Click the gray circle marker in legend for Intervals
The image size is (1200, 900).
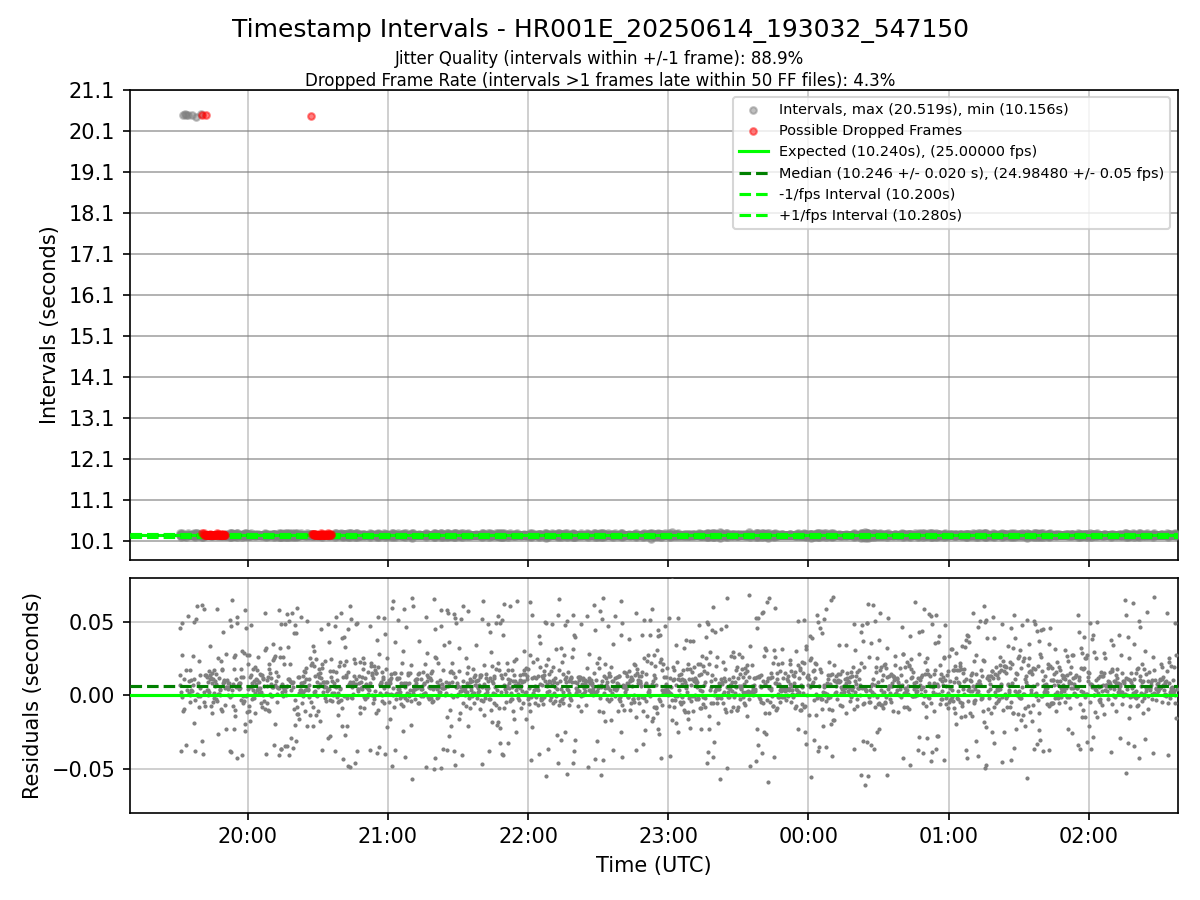(754, 109)
